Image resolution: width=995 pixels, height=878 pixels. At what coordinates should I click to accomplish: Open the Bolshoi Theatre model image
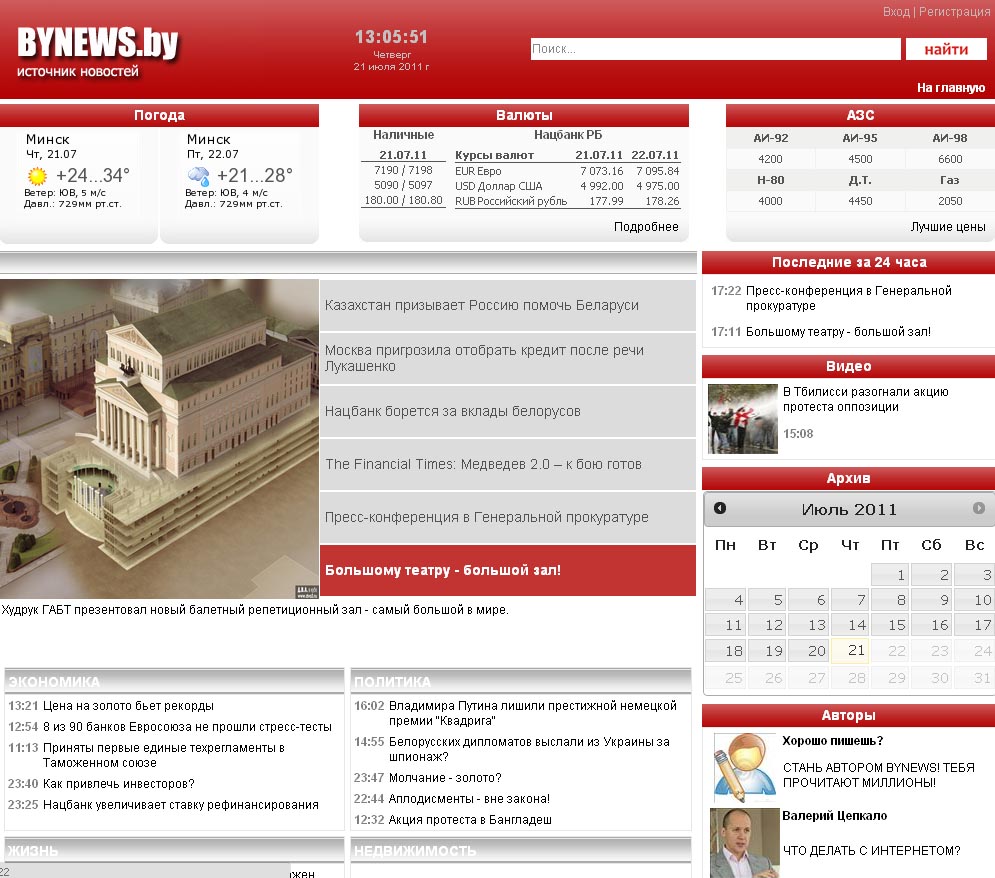159,438
